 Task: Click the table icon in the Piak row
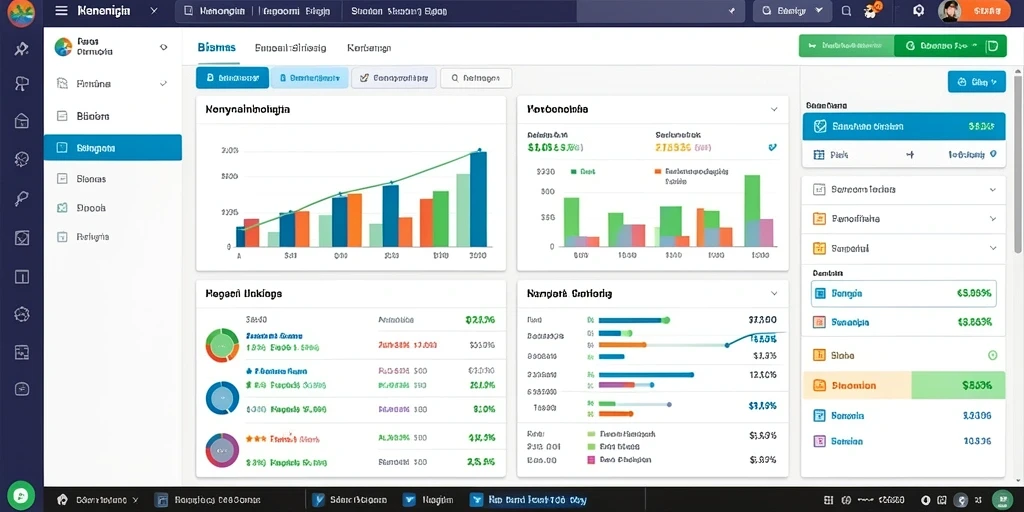(819, 155)
